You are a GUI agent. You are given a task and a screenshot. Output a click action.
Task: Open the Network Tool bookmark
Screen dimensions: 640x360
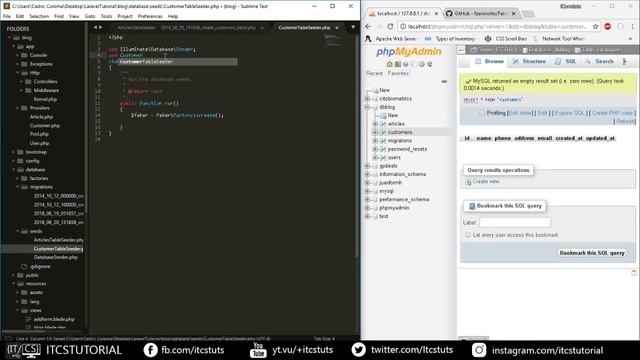point(559,39)
